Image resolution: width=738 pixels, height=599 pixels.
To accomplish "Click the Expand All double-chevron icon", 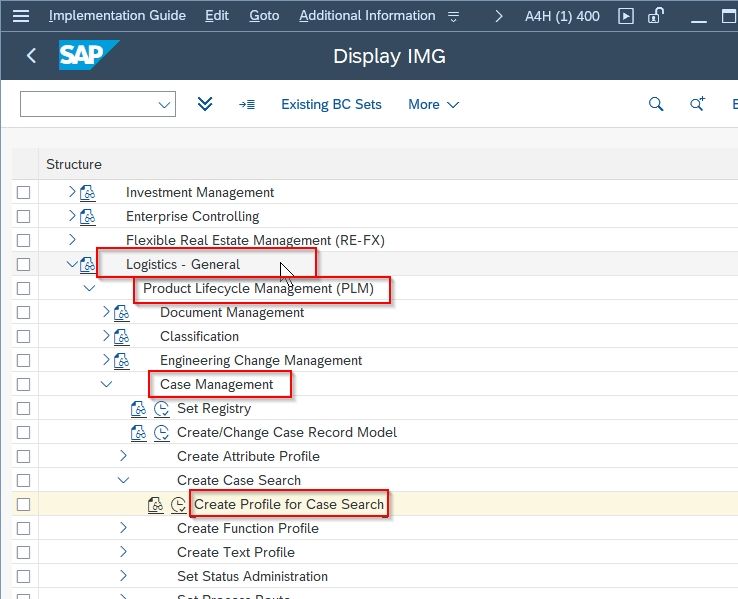I will coord(205,104).
